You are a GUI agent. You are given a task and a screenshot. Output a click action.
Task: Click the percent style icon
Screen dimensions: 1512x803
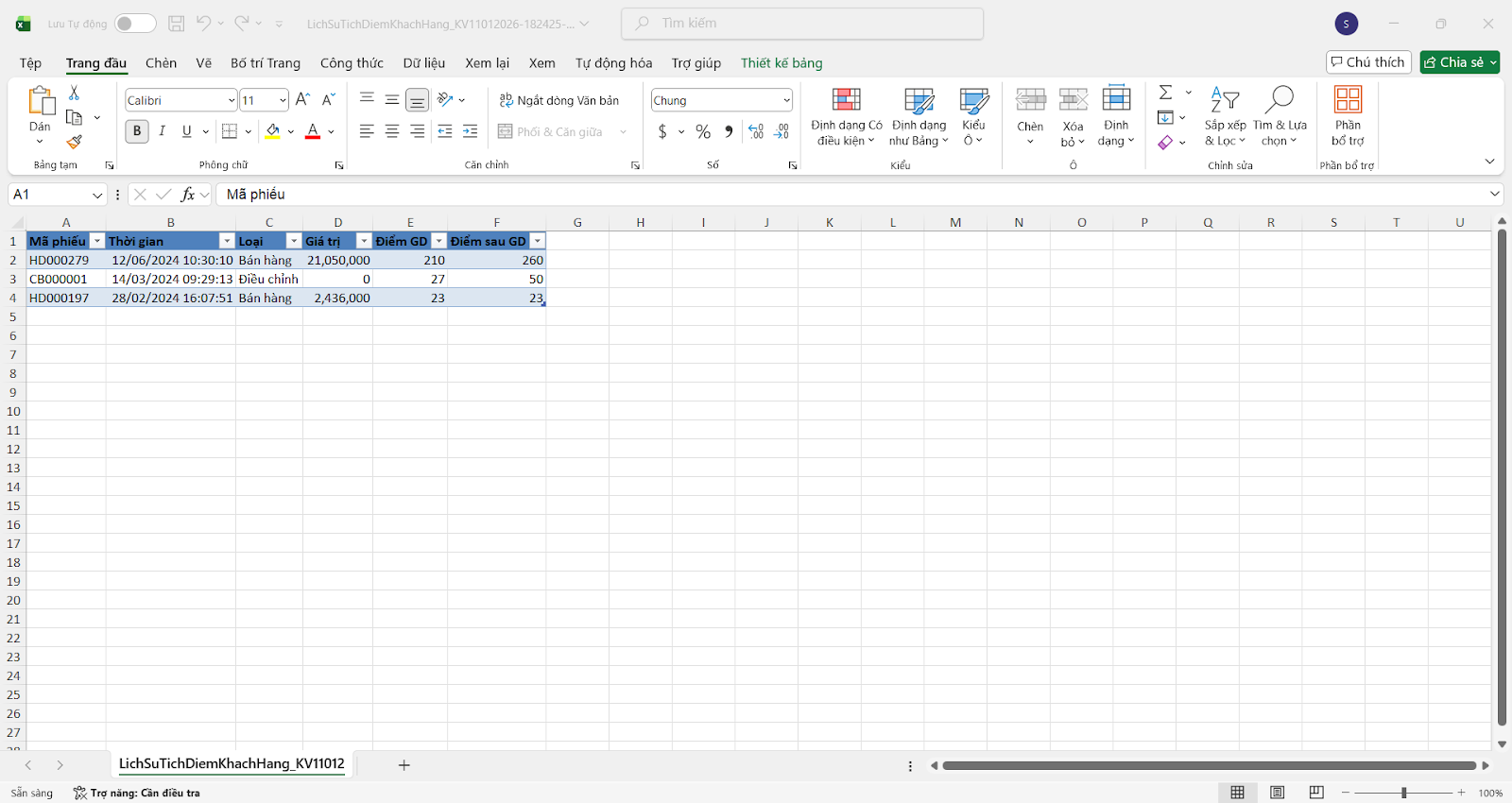pos(703,132)
